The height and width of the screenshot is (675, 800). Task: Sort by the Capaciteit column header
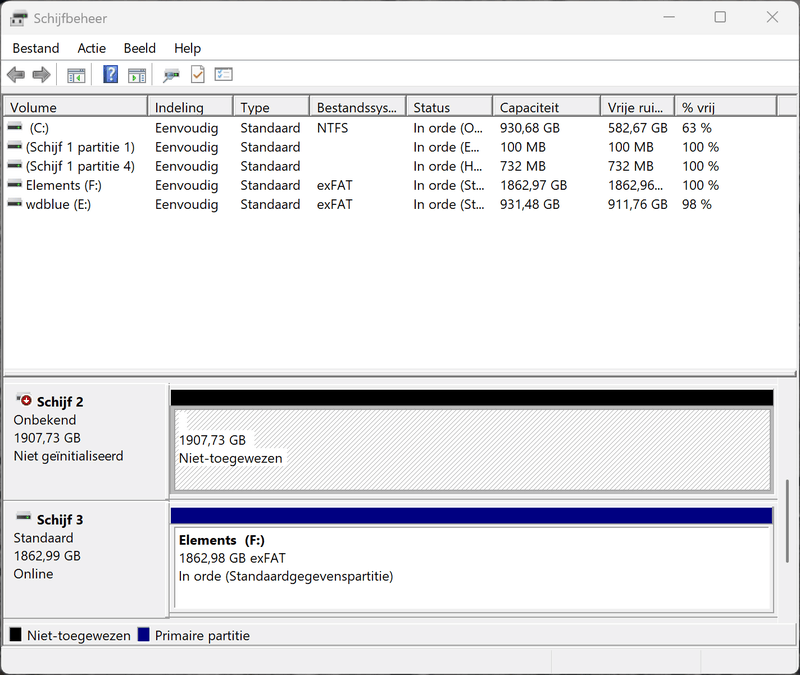coord(546,107)
